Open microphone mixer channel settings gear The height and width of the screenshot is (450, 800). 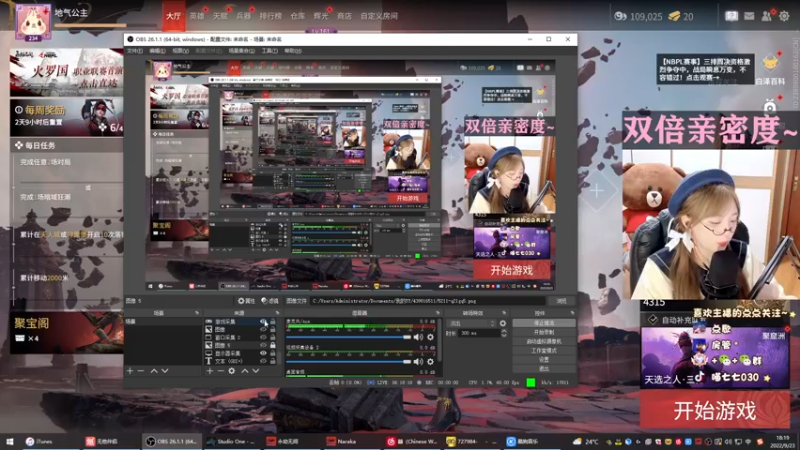coord(431,337)
